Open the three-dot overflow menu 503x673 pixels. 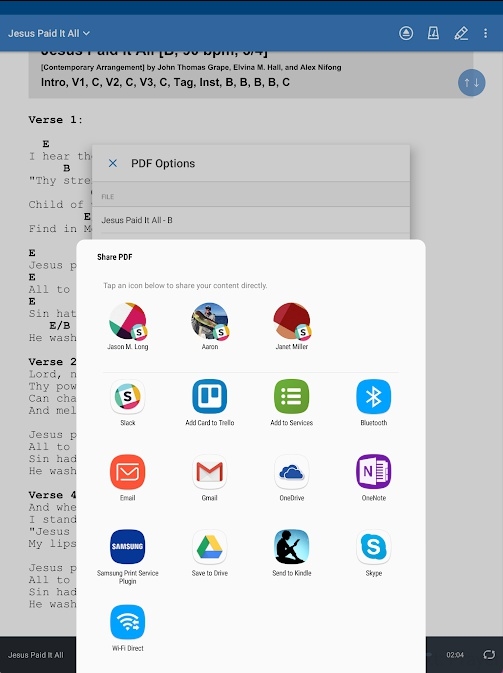(485, 33)
